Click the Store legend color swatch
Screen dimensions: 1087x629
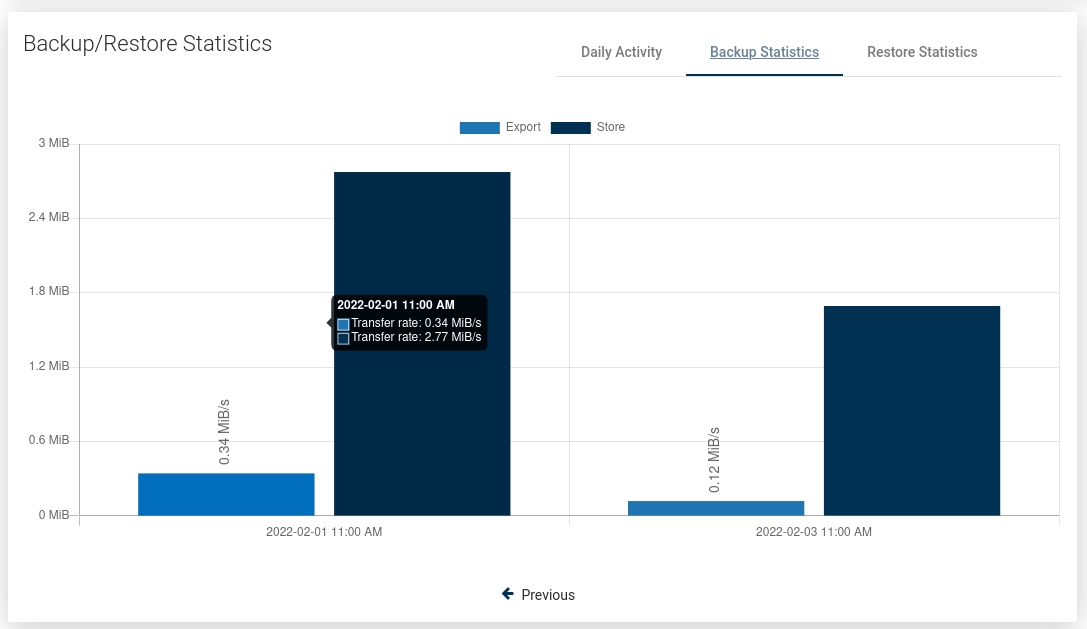point(570,127)
